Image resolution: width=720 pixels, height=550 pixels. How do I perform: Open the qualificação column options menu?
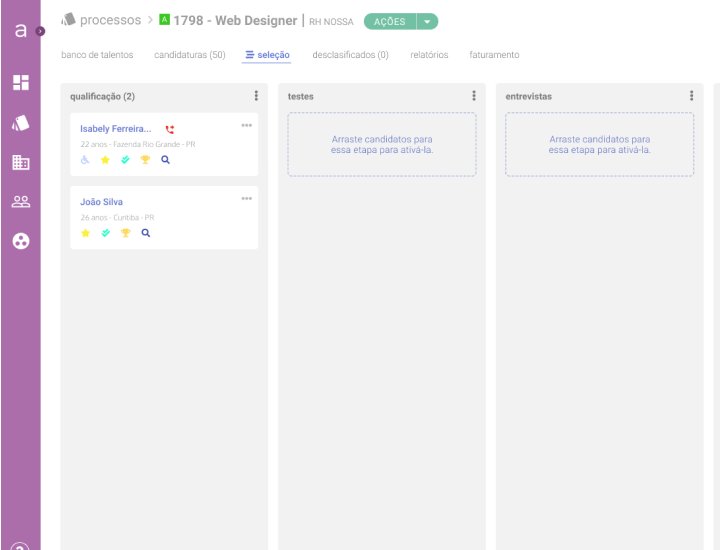click(x=256, y=95)
